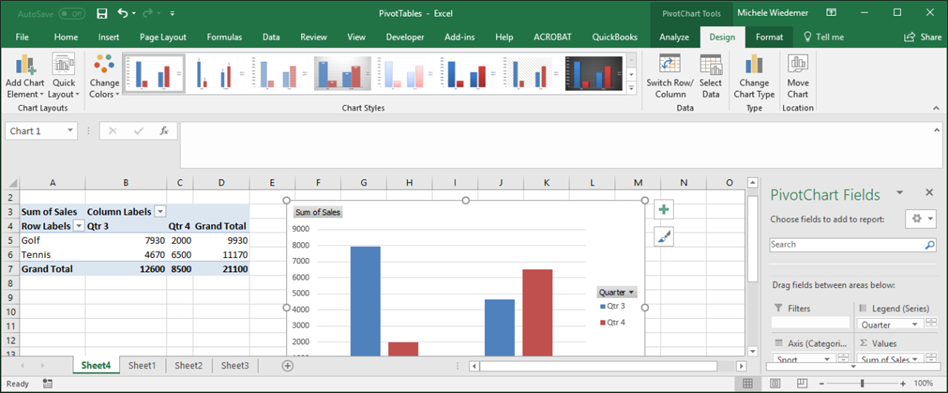Open Customize Quick Access Toolbar dropdown
The image size is (948, 393).
(172, 13)
